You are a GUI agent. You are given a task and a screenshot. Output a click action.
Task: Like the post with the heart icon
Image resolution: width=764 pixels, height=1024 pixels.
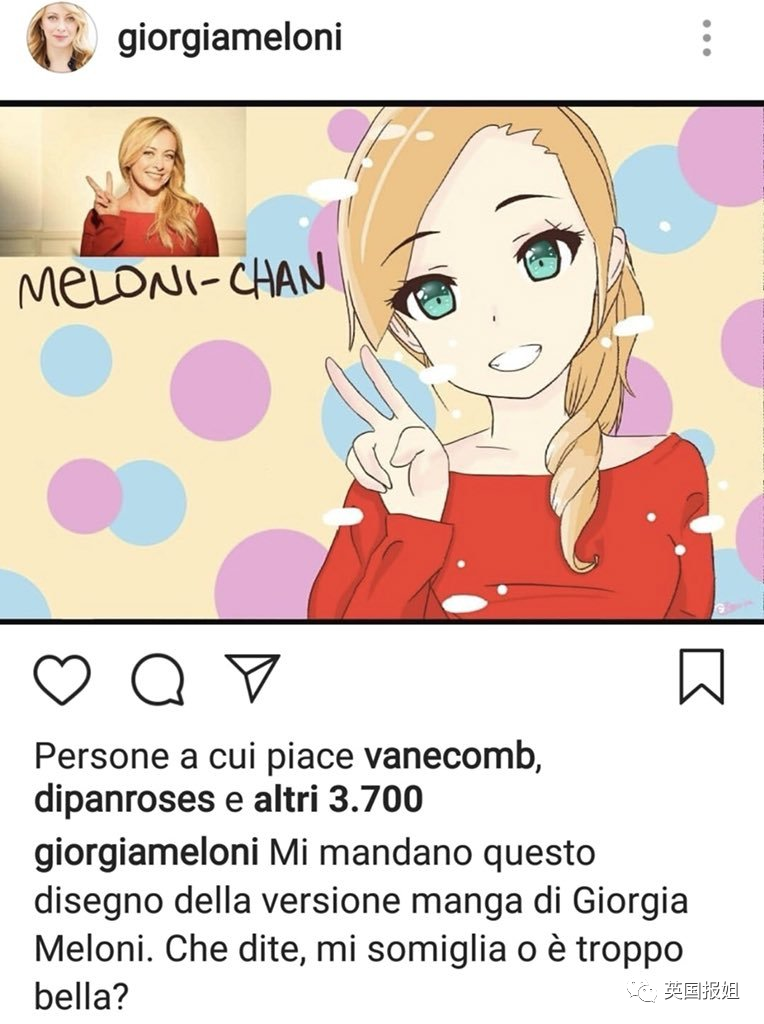pos(61,679)
